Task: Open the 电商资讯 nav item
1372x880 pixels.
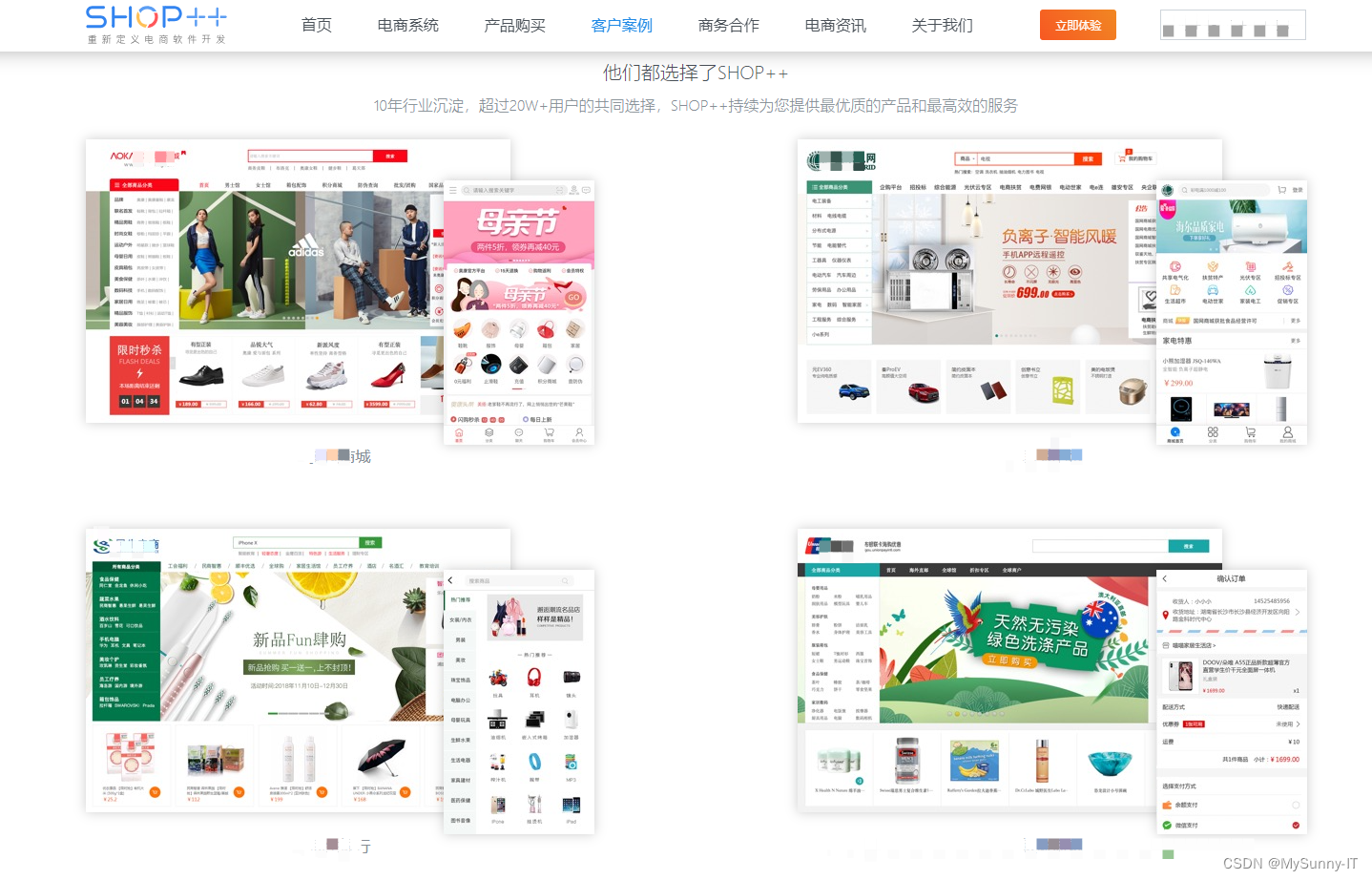Action: (836, 25)
